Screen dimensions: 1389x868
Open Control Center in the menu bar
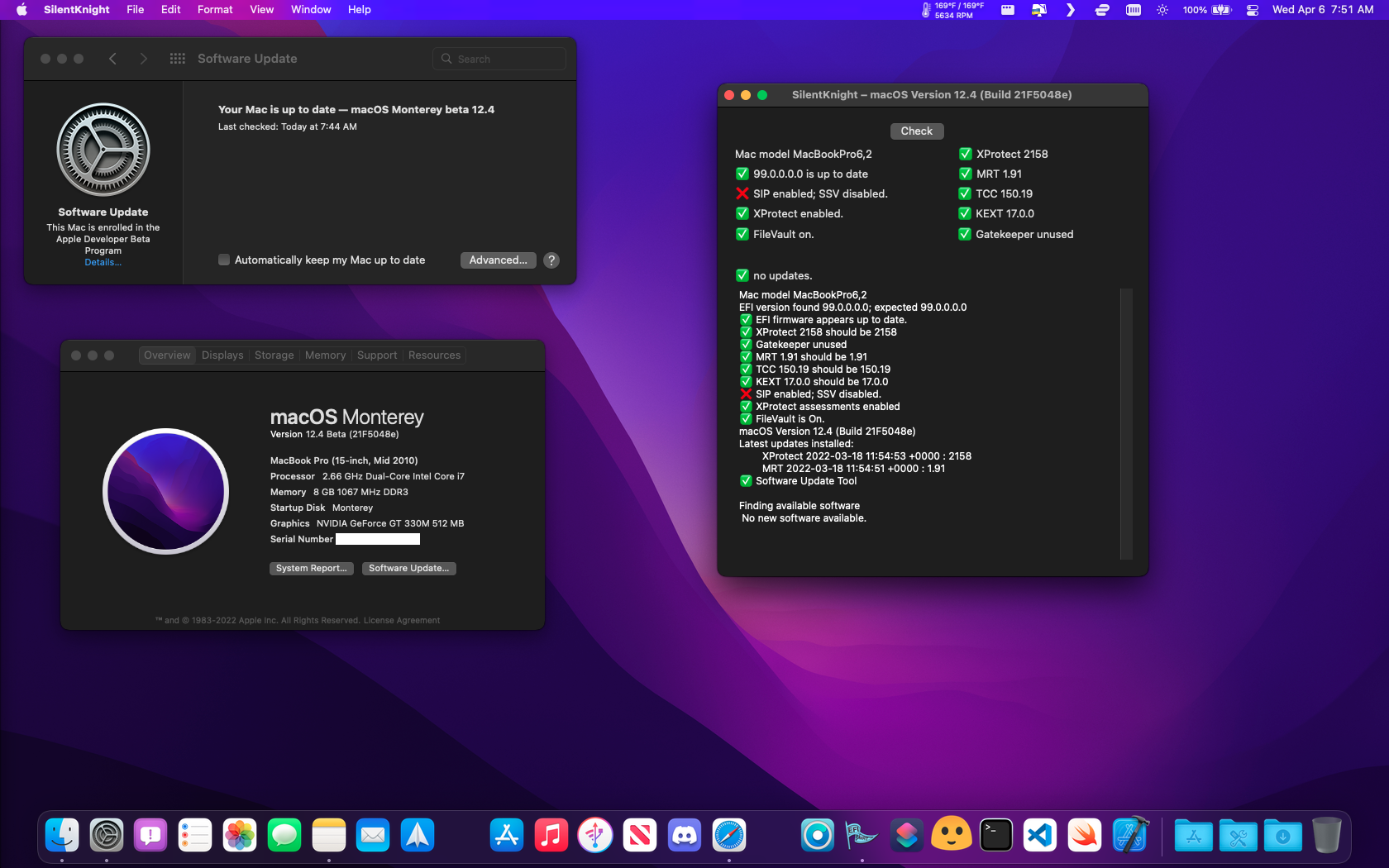click(x=1253, y=10)
